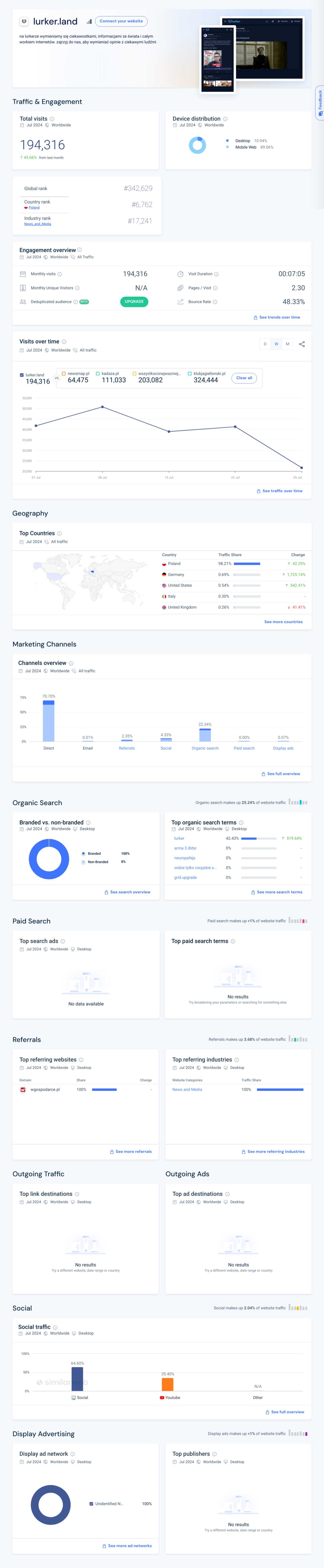
Task: Enable the wszystkoconajwazniej comparison checkbox
Action: tap(134, 374)
